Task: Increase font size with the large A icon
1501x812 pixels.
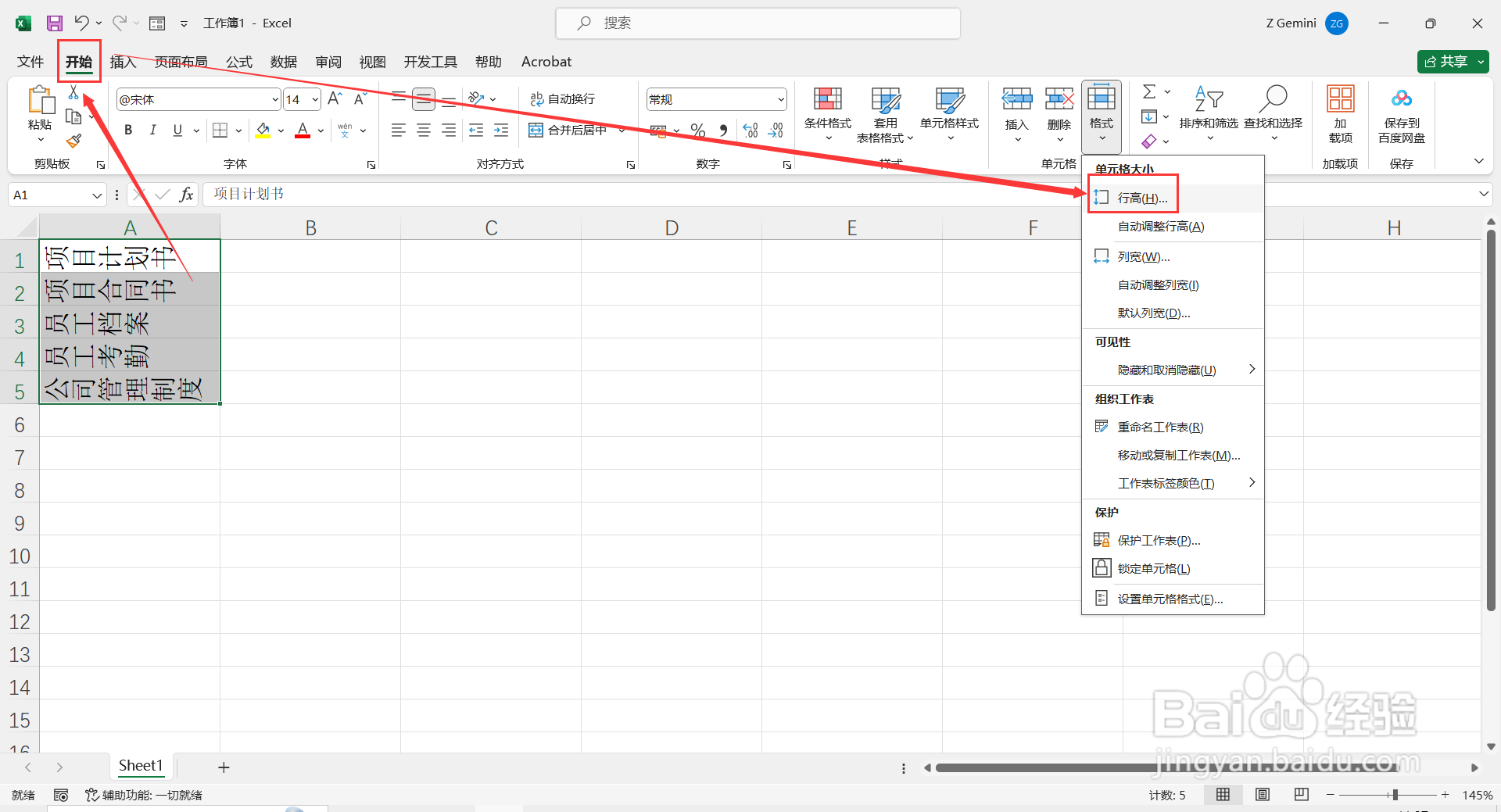Action: pyautogui.click(x=335, y=99)
